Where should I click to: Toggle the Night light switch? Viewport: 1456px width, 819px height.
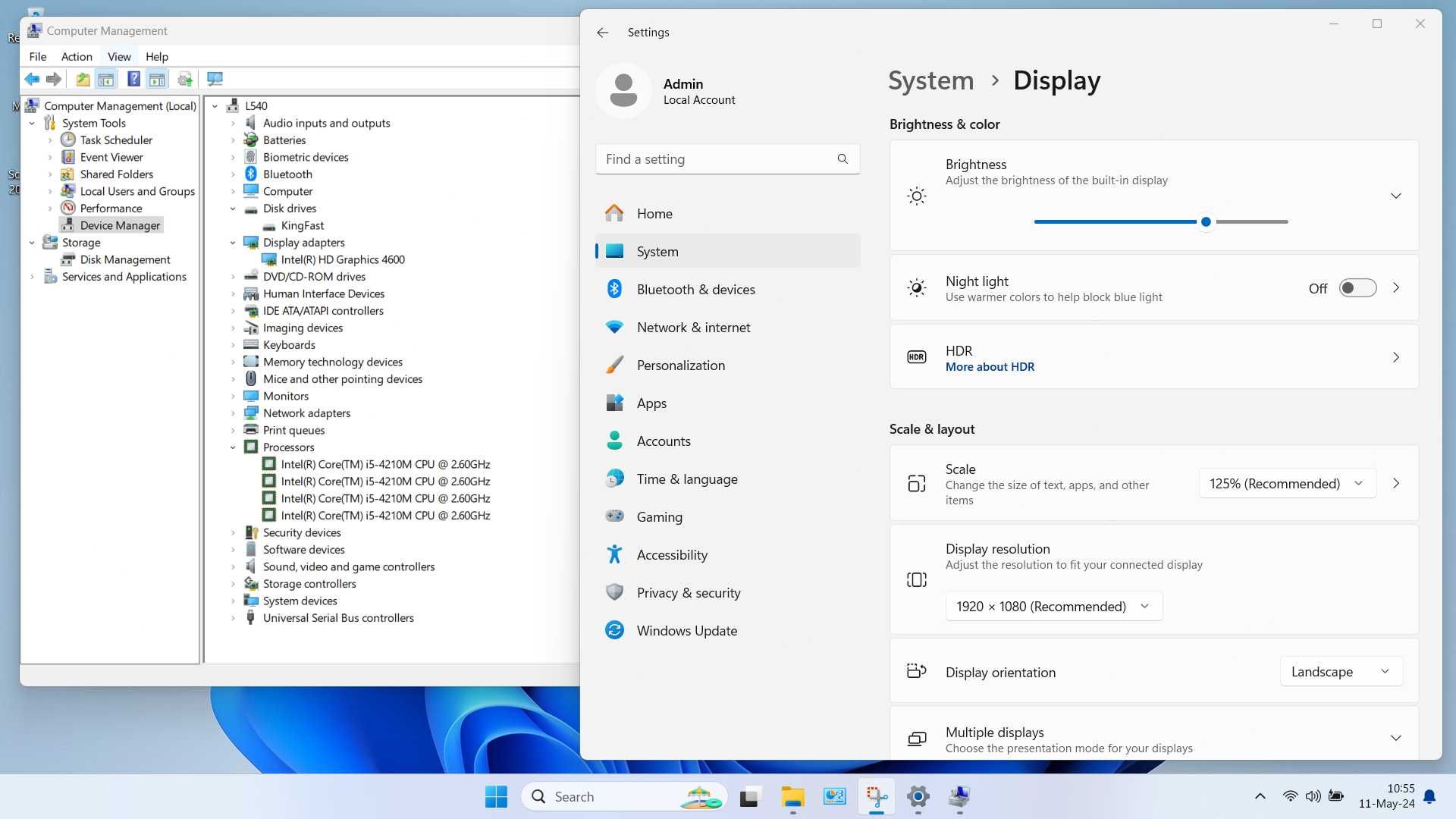(1357, 288)
